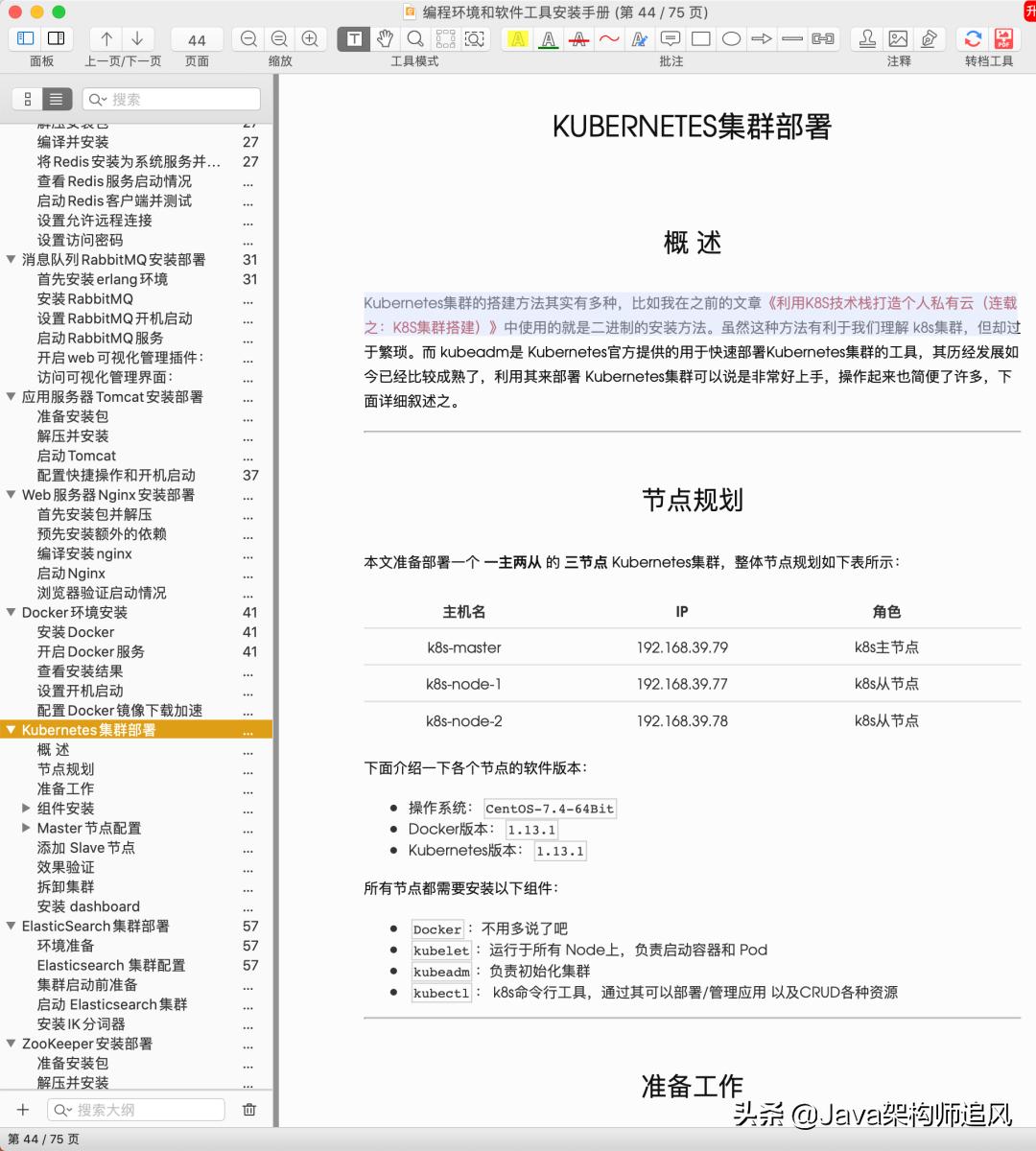Switch sidebar to thumbnail view
This screenshot has width=1036, height=1151.
pos(29,99)
